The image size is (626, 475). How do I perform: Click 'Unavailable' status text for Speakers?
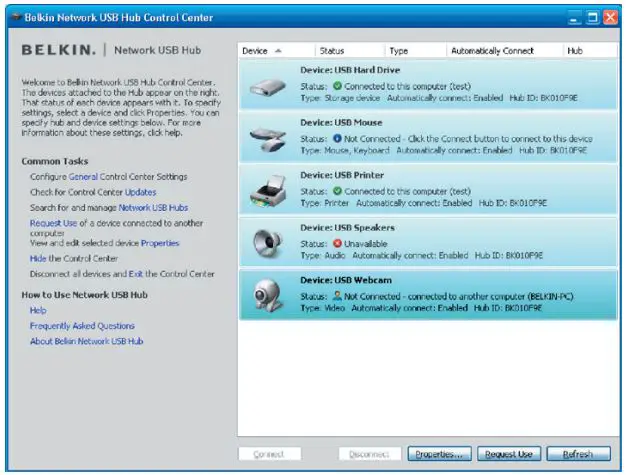point(366,243)
